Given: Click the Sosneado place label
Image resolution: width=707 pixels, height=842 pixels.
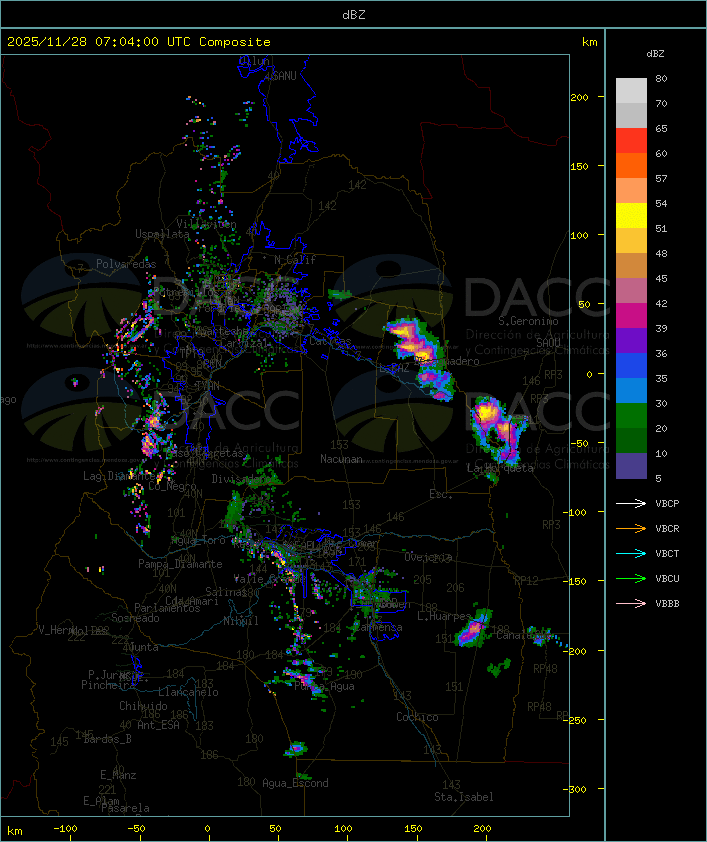Looking at the screenshot, I should (x=135, y=618).
